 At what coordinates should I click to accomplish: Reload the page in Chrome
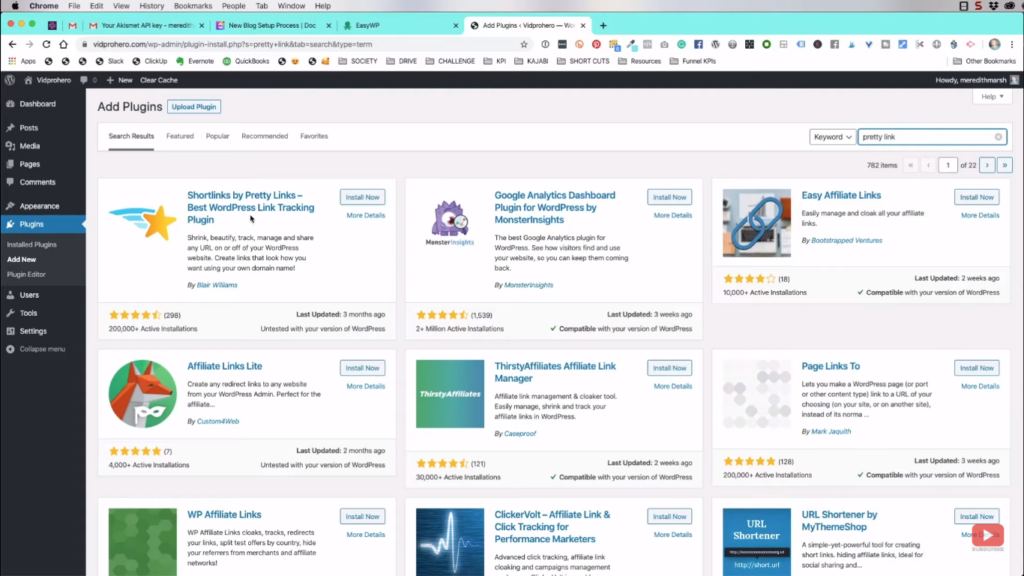coord(46,44)
